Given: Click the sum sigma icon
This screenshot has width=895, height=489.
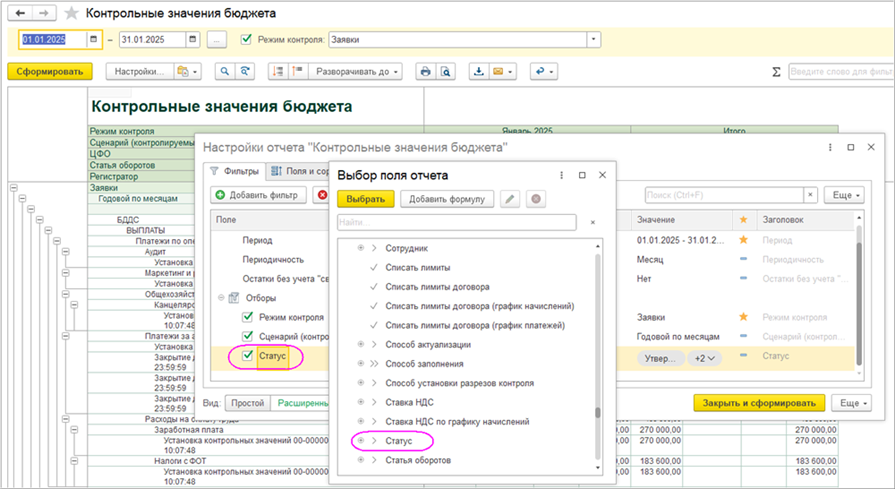Looking at the screenshot, I should (776, 72).
